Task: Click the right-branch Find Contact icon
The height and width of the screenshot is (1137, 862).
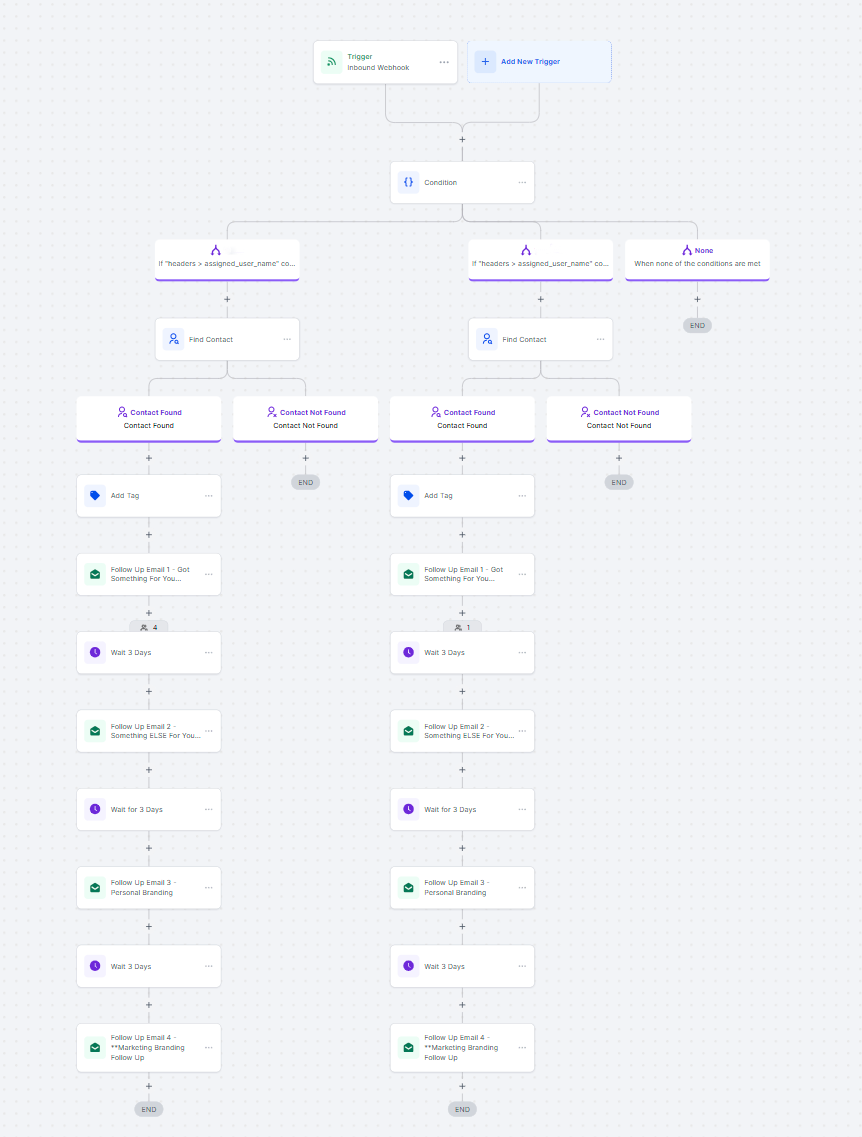Action: 486,339
